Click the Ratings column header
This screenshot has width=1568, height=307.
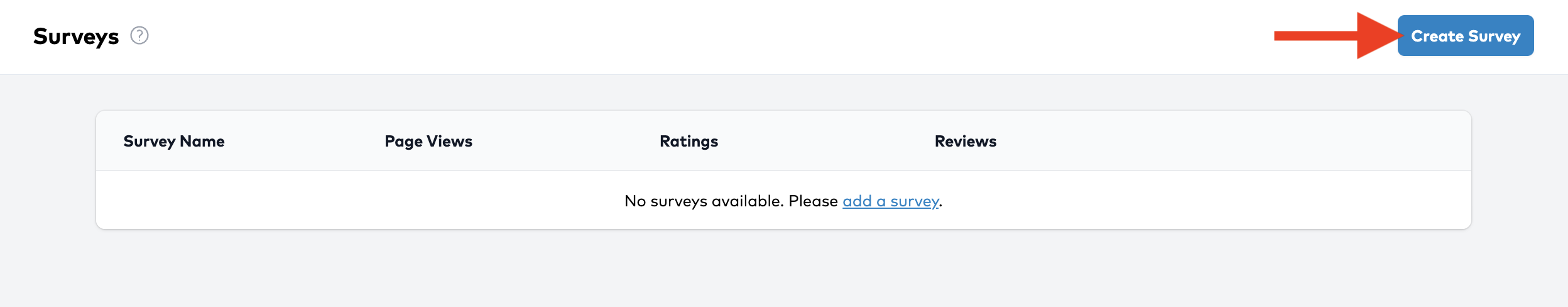[x=689, y=142]
